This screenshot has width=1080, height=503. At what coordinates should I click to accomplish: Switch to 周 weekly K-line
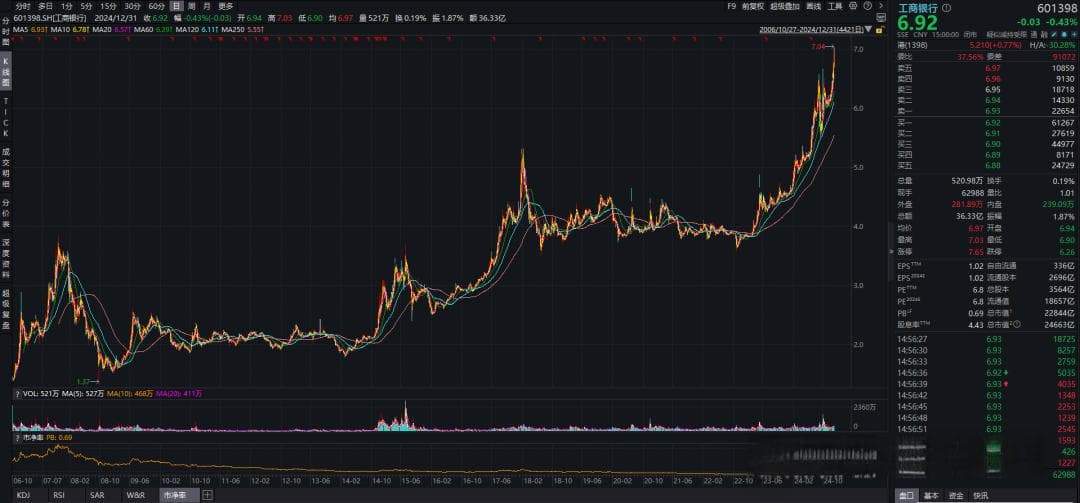pos(192,6)
